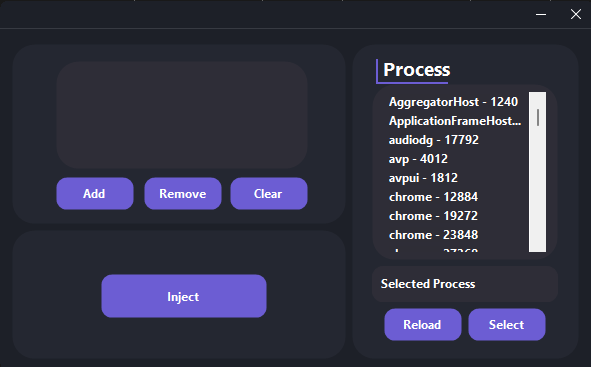The image size is (591, 367).
Task: Click the empty DLL list box
Action: point(182,115)
